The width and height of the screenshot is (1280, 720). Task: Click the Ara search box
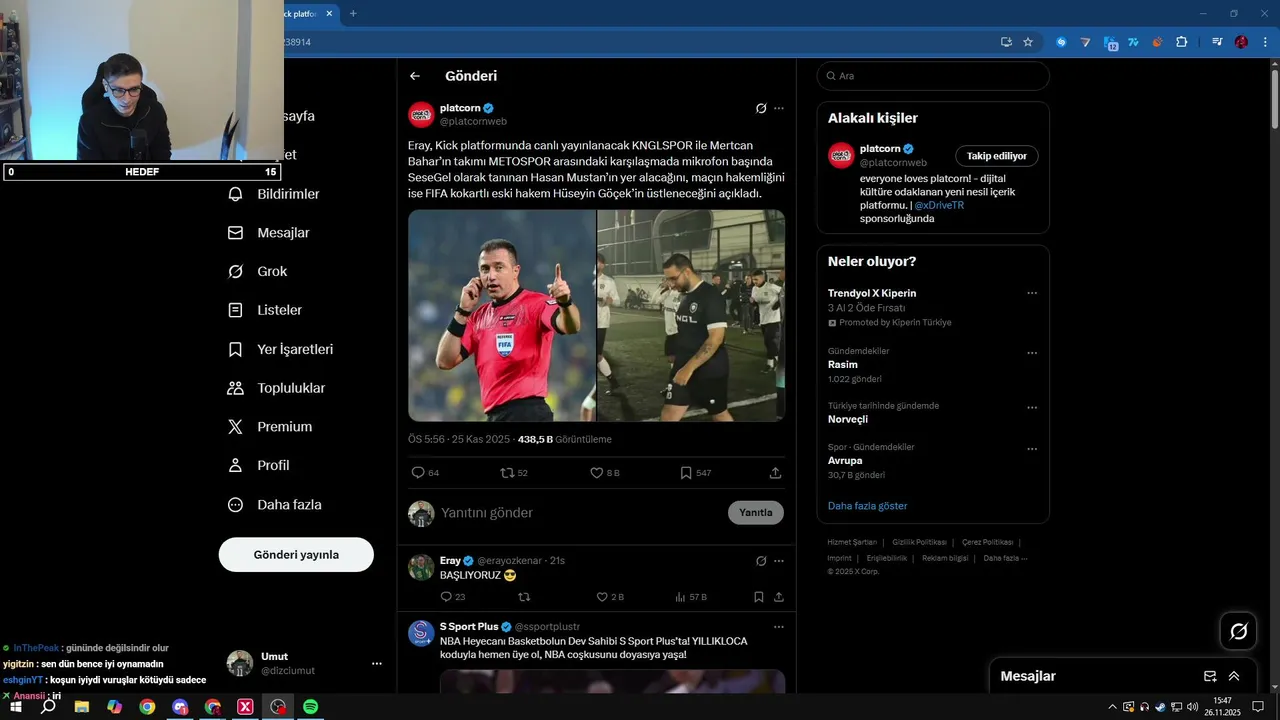(933, 76)
